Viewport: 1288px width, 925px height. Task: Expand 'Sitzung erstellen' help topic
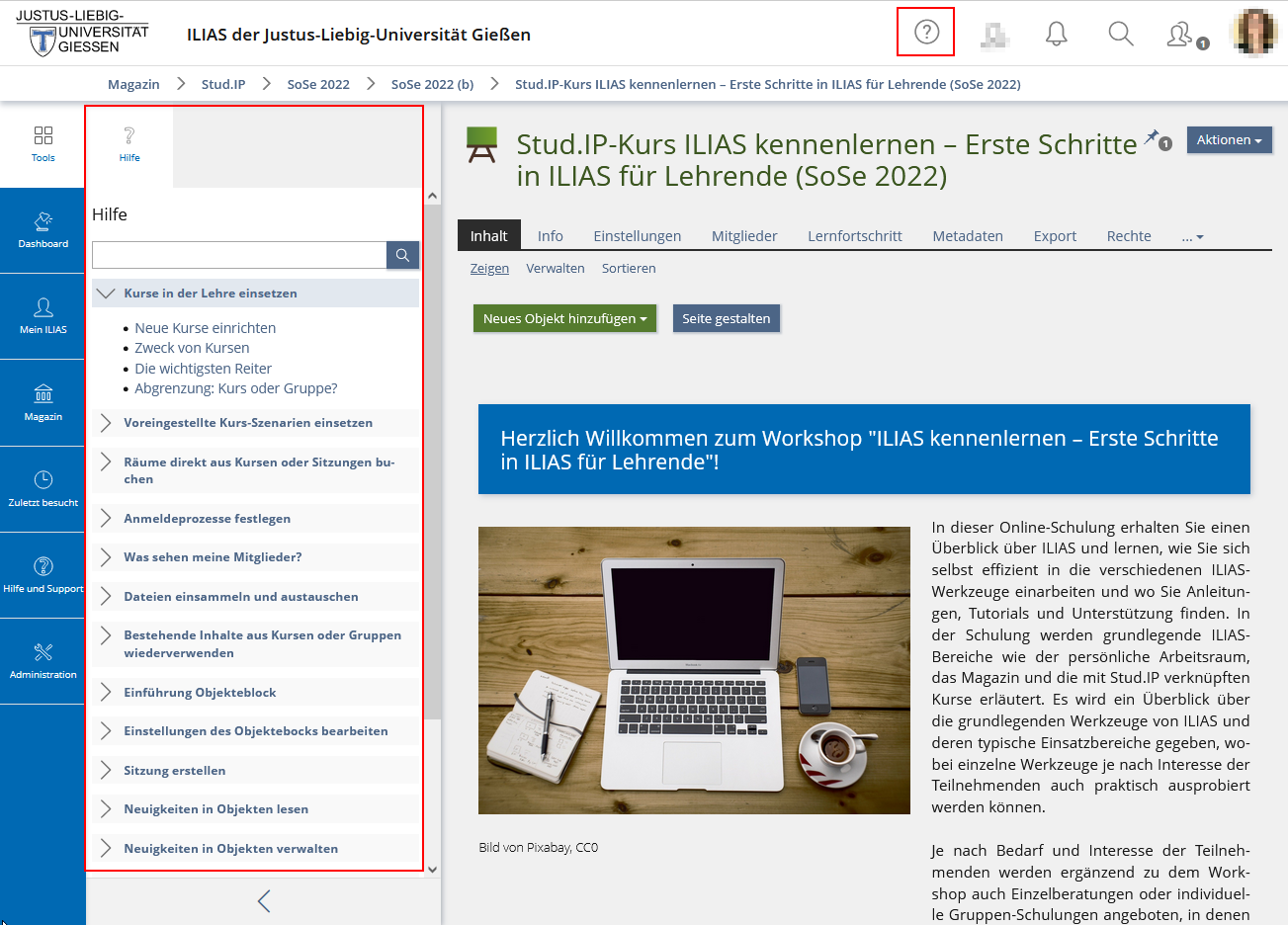tap(174, 771)
